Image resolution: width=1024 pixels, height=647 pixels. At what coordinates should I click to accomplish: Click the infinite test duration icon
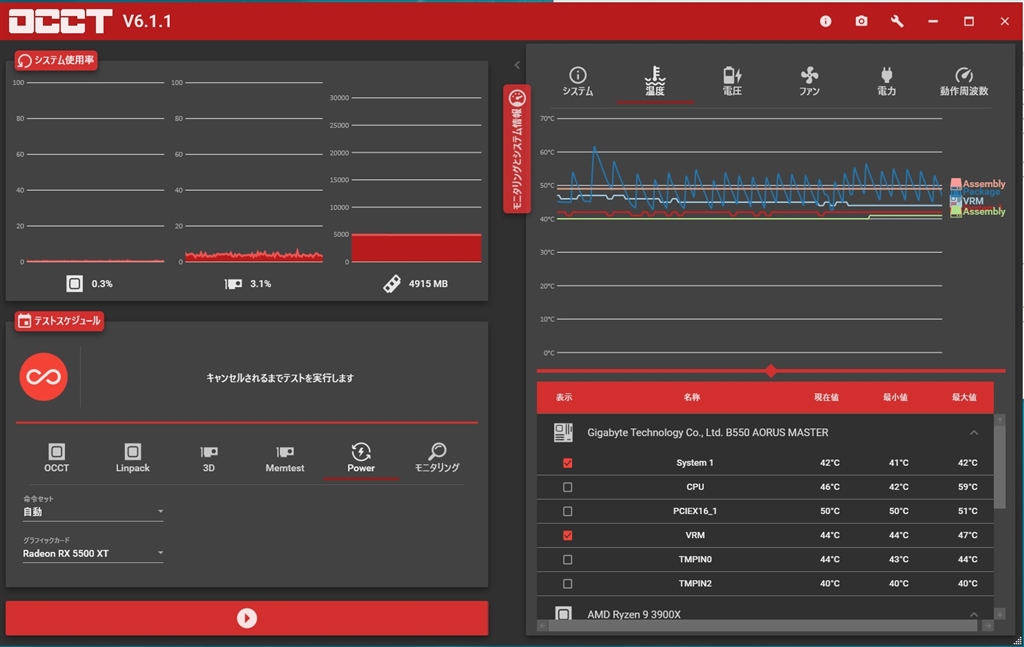coord(44,377)
